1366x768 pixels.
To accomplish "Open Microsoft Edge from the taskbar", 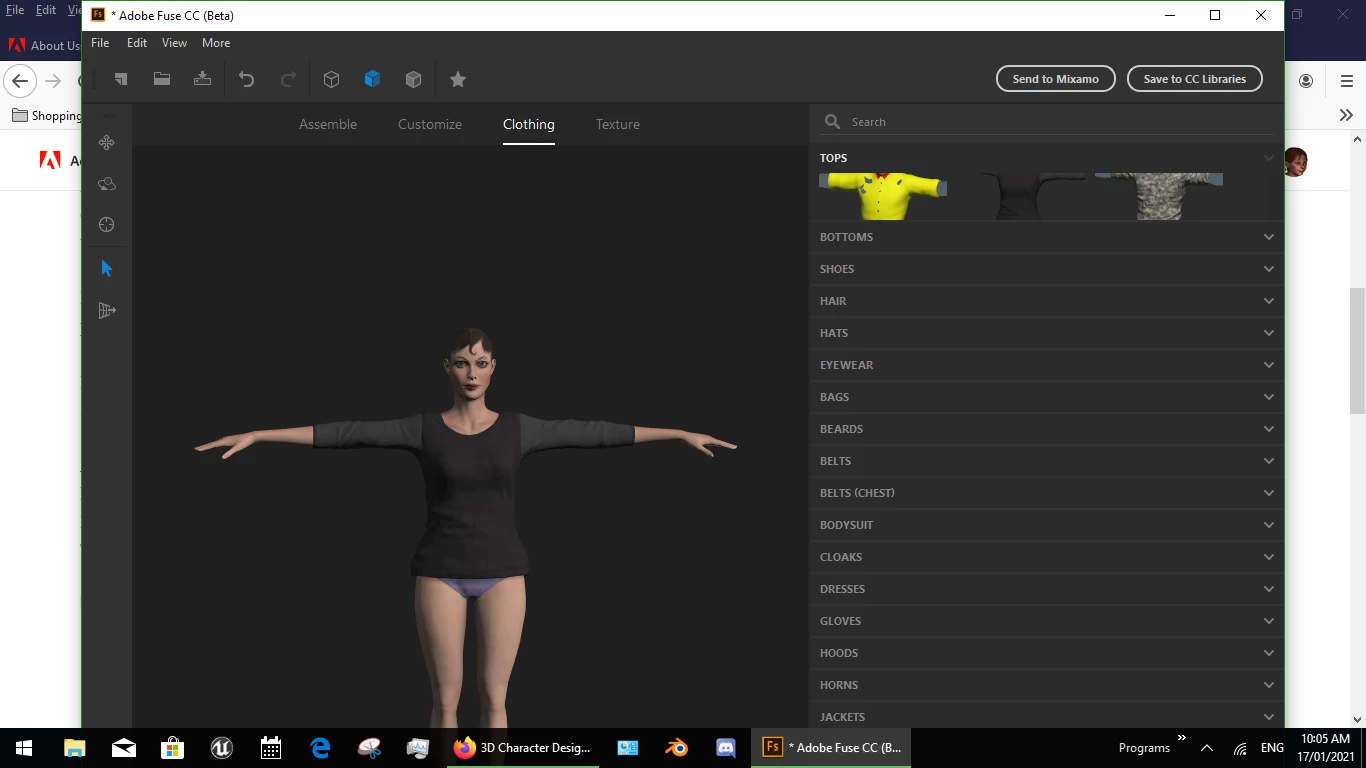I will [x=320, y=747].
